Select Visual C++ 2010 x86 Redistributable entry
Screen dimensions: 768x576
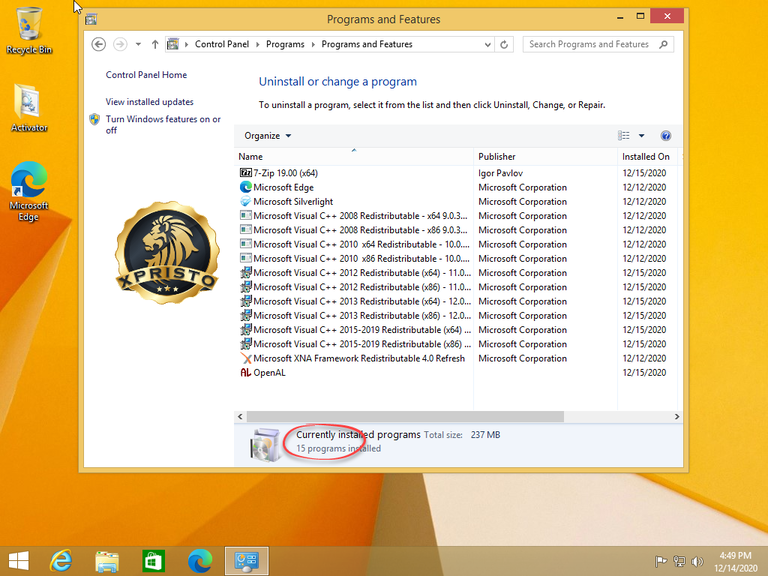click(458, 258)
